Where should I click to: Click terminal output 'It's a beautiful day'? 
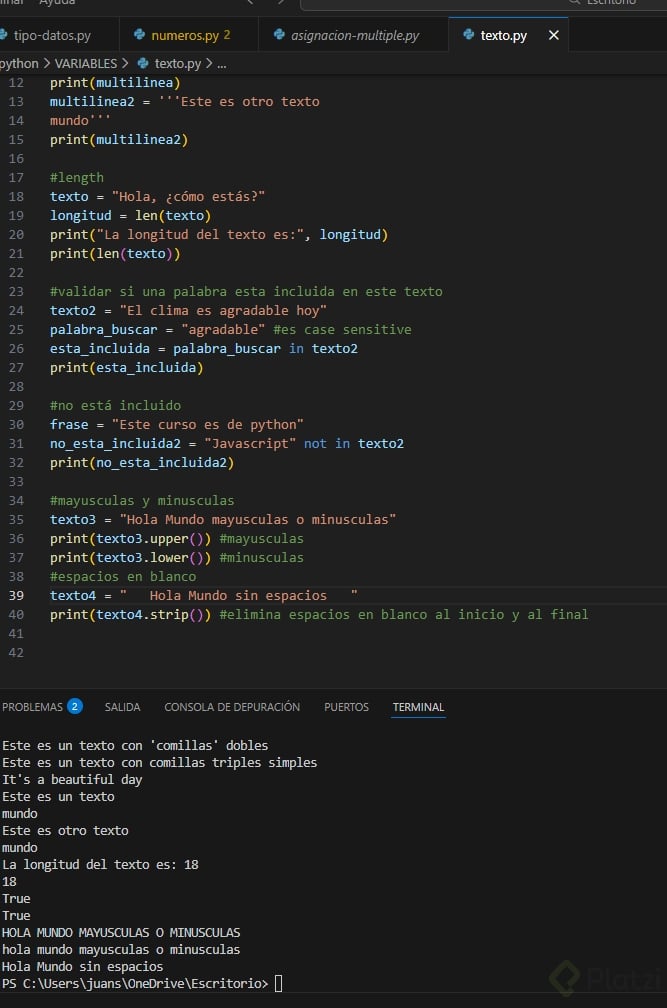pos(72,780)
